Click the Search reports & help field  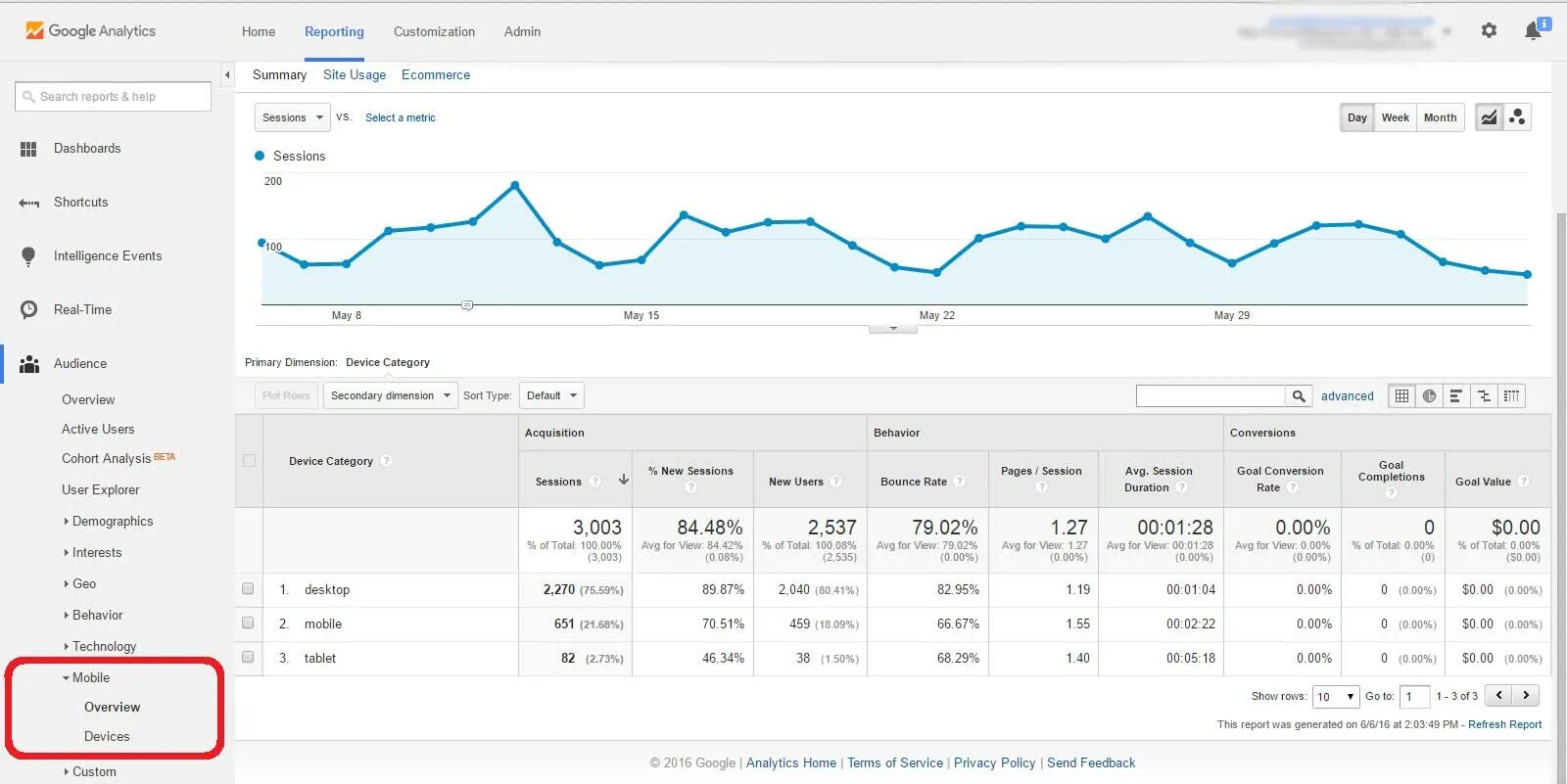pyautogui.click(x=113, y=97)
